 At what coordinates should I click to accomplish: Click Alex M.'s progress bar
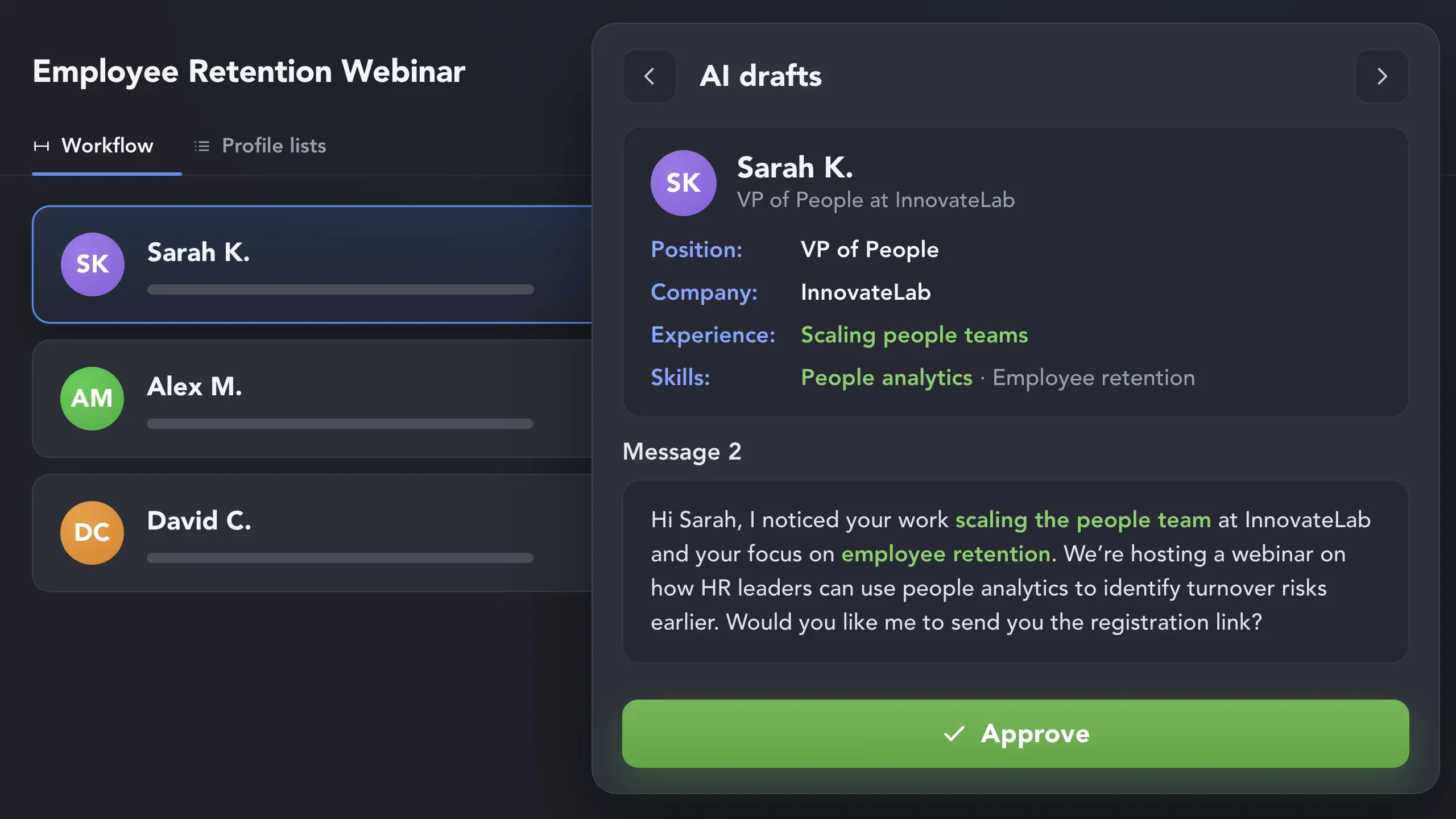[340, 424]
